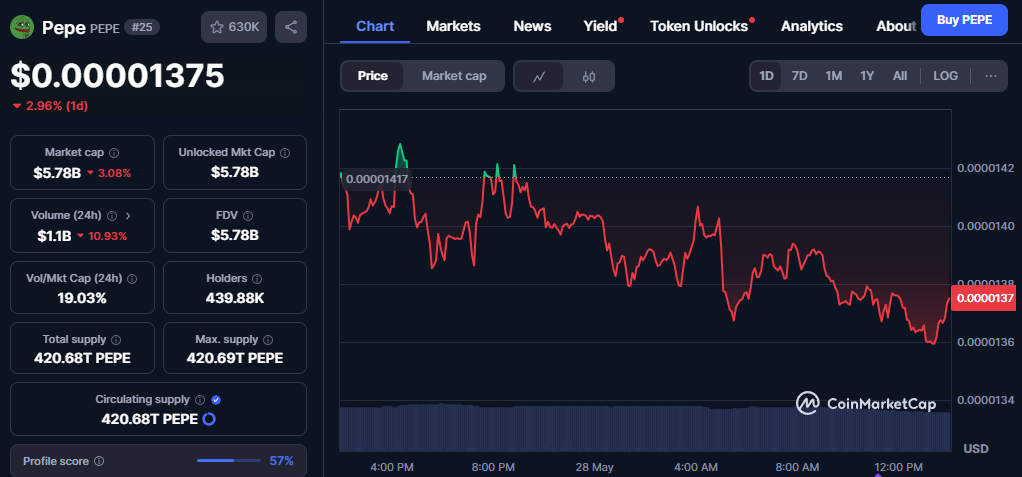
Task: Click the 28 May date axis label
Action: point(594,467)
